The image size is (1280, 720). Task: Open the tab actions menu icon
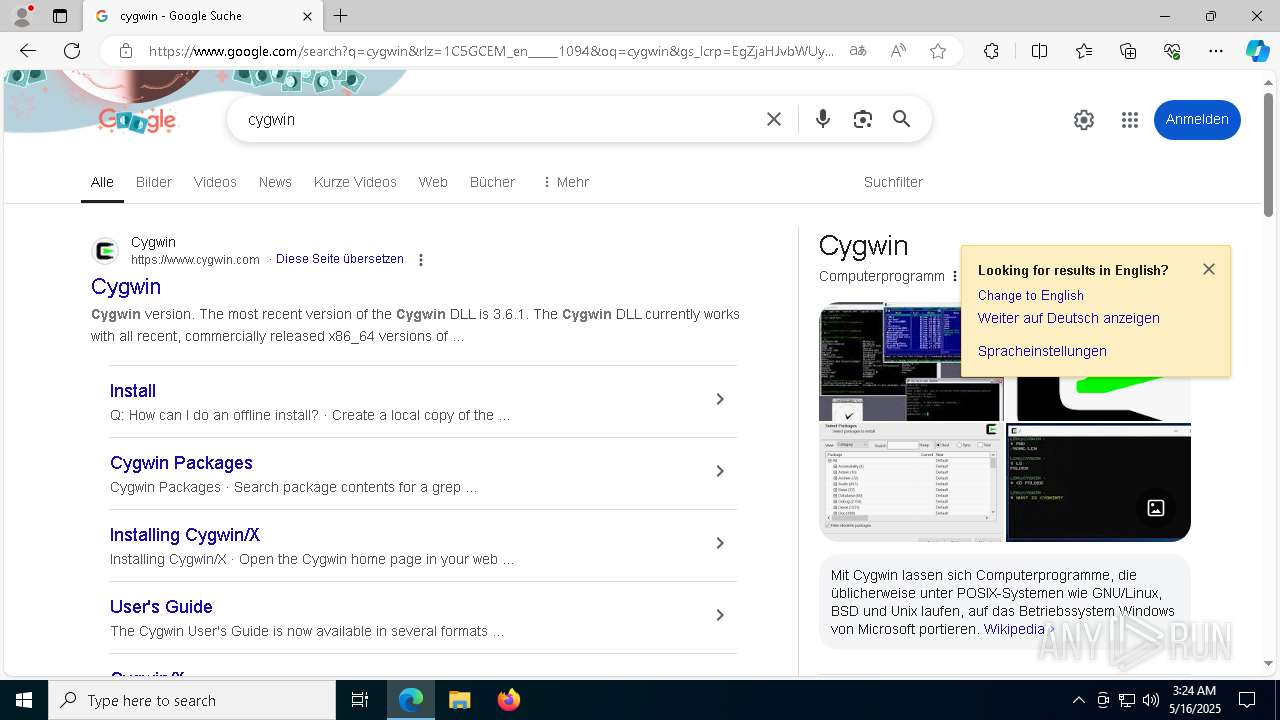coord(60,16)
